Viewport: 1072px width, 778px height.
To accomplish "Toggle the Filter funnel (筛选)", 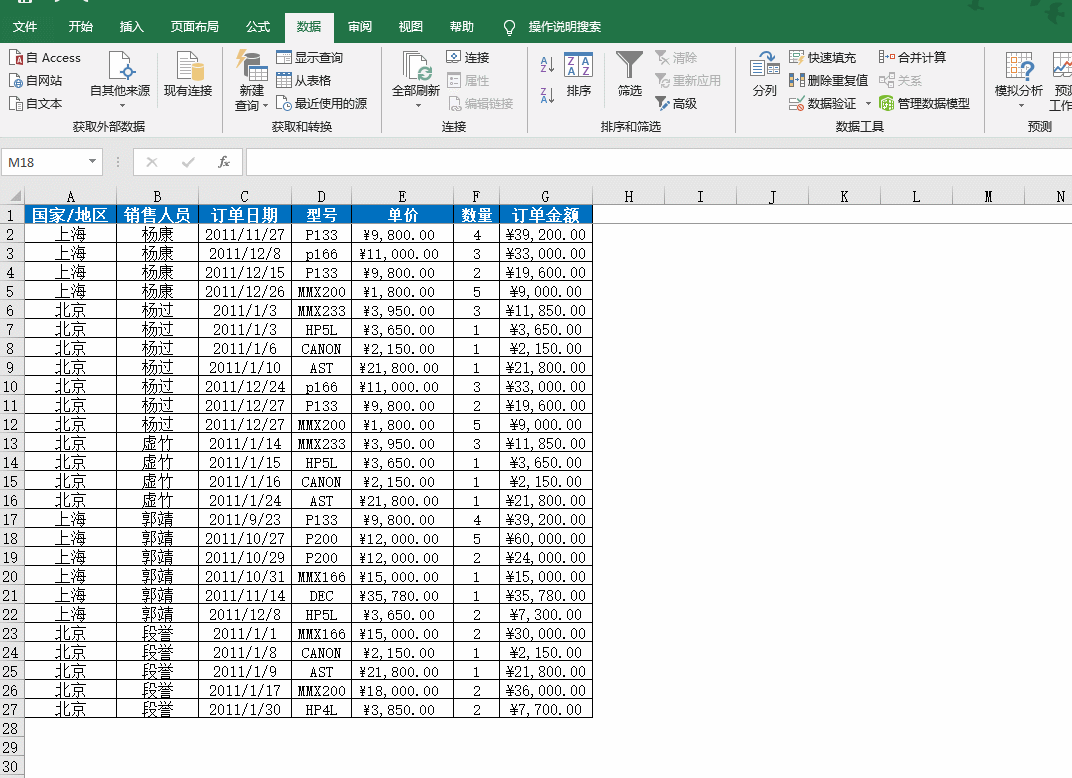I will (x=630, y=75).
